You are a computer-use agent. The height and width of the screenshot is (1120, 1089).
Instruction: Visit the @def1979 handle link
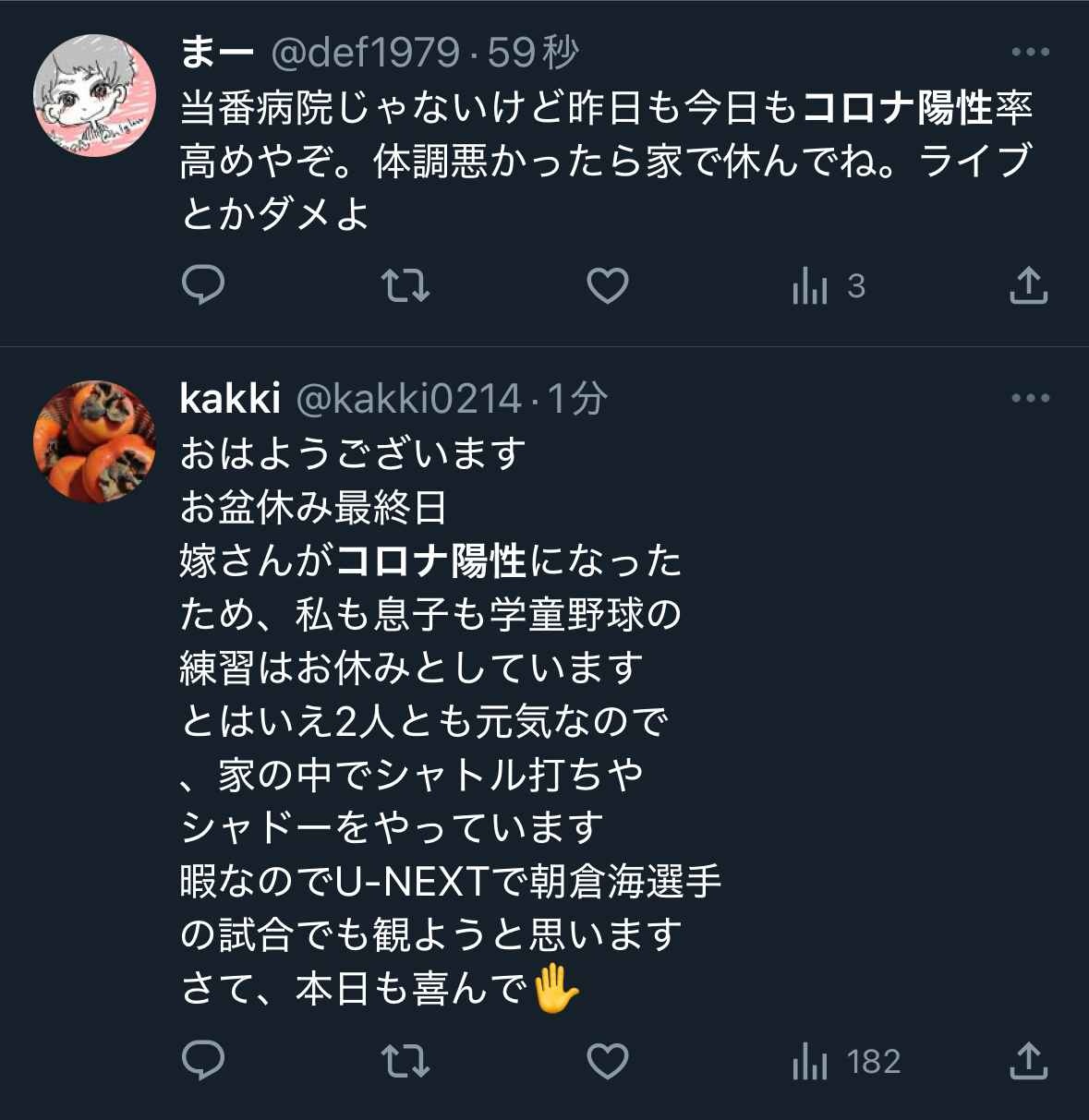365,53
